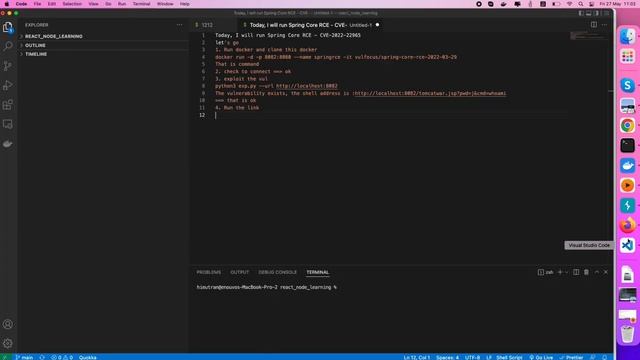Screen dimensions: 640x360
Task: Open remote window indicator in status bar
Action: click(x=5, y=357)
